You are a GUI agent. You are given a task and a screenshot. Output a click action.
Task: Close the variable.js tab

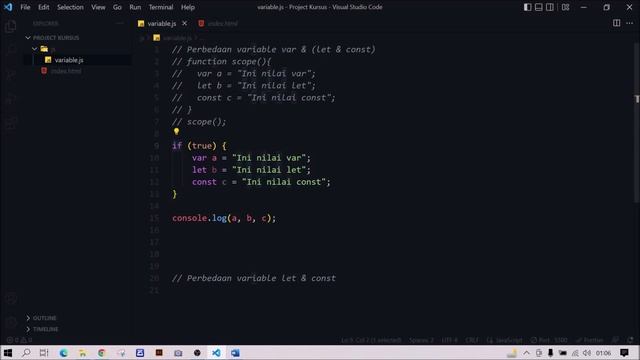184,23
